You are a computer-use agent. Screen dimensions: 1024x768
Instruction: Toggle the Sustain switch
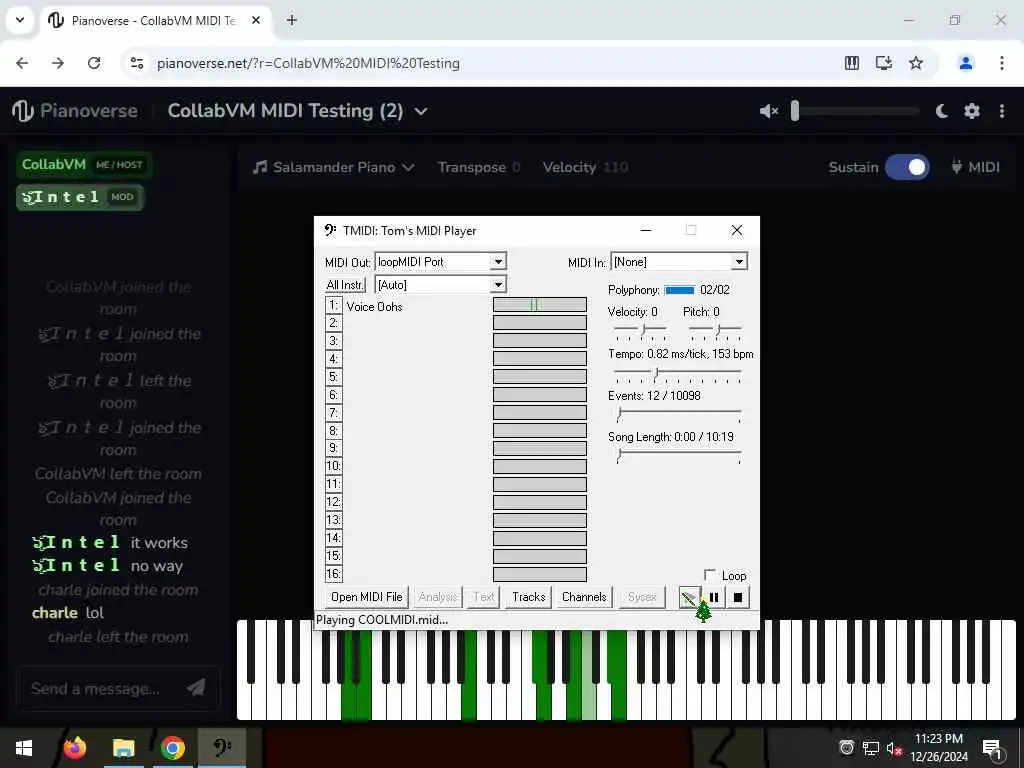point(907,167)
